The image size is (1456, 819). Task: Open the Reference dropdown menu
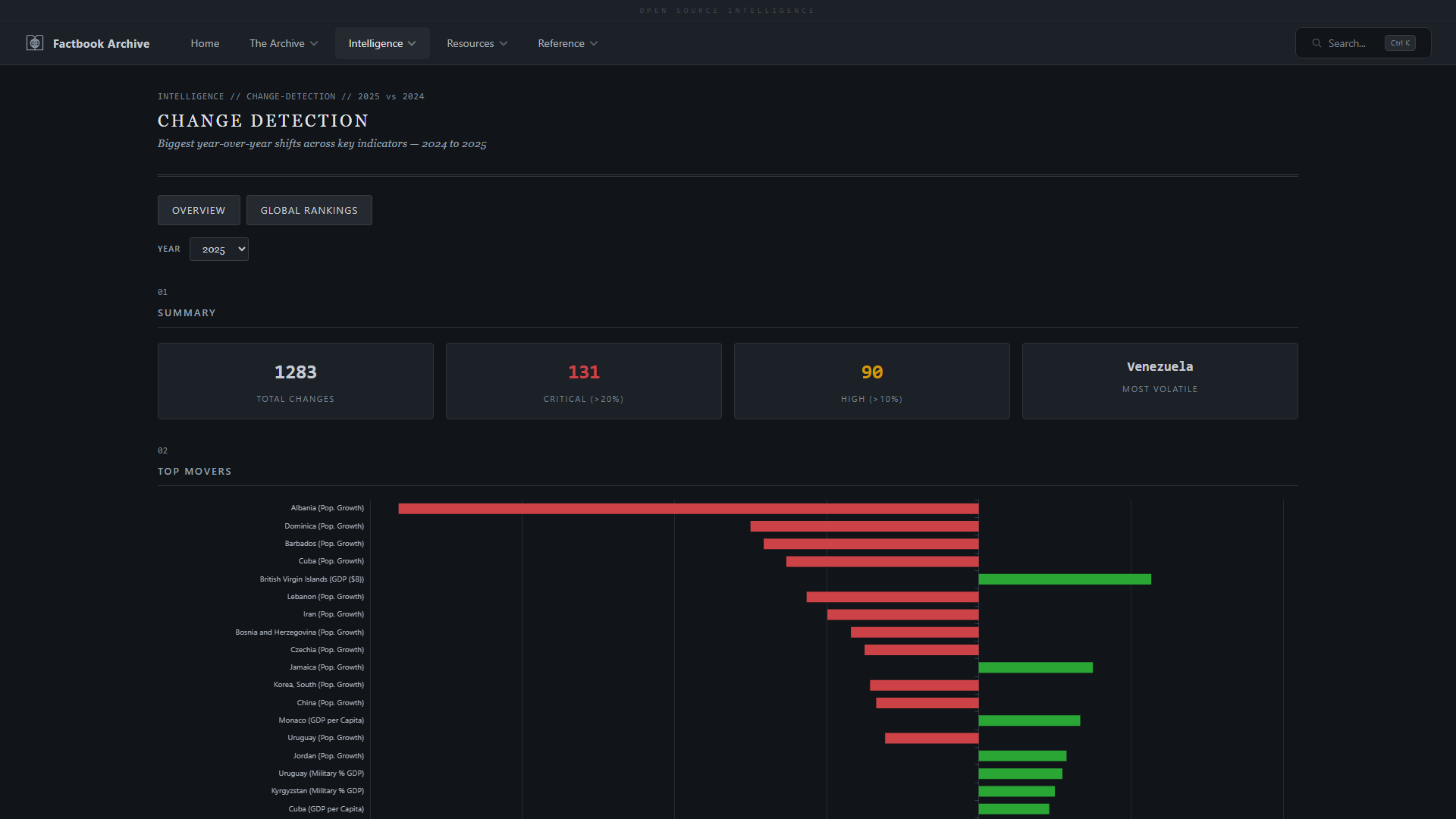point(567,43)
